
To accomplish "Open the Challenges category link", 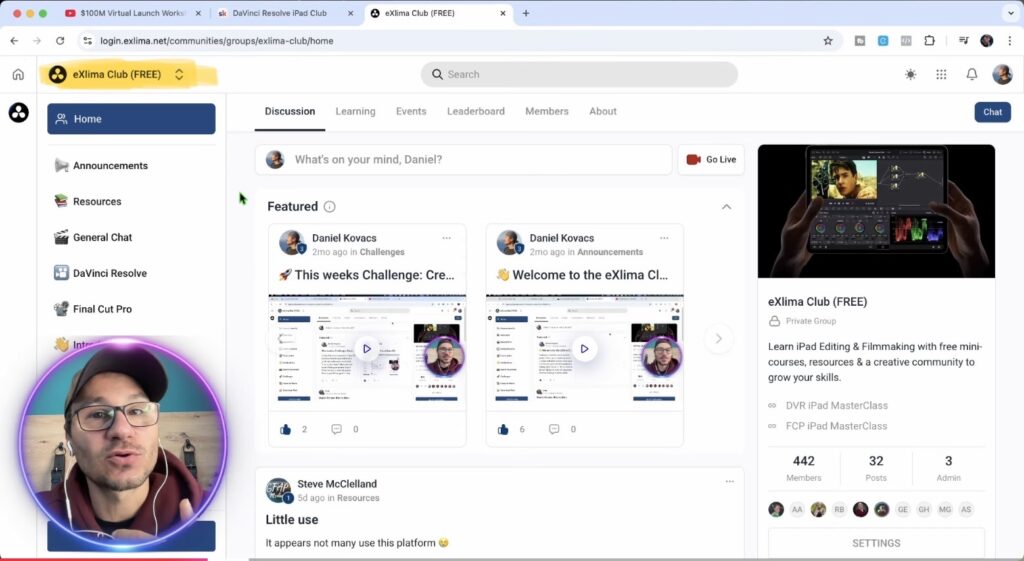I will [x=382, y=252].
